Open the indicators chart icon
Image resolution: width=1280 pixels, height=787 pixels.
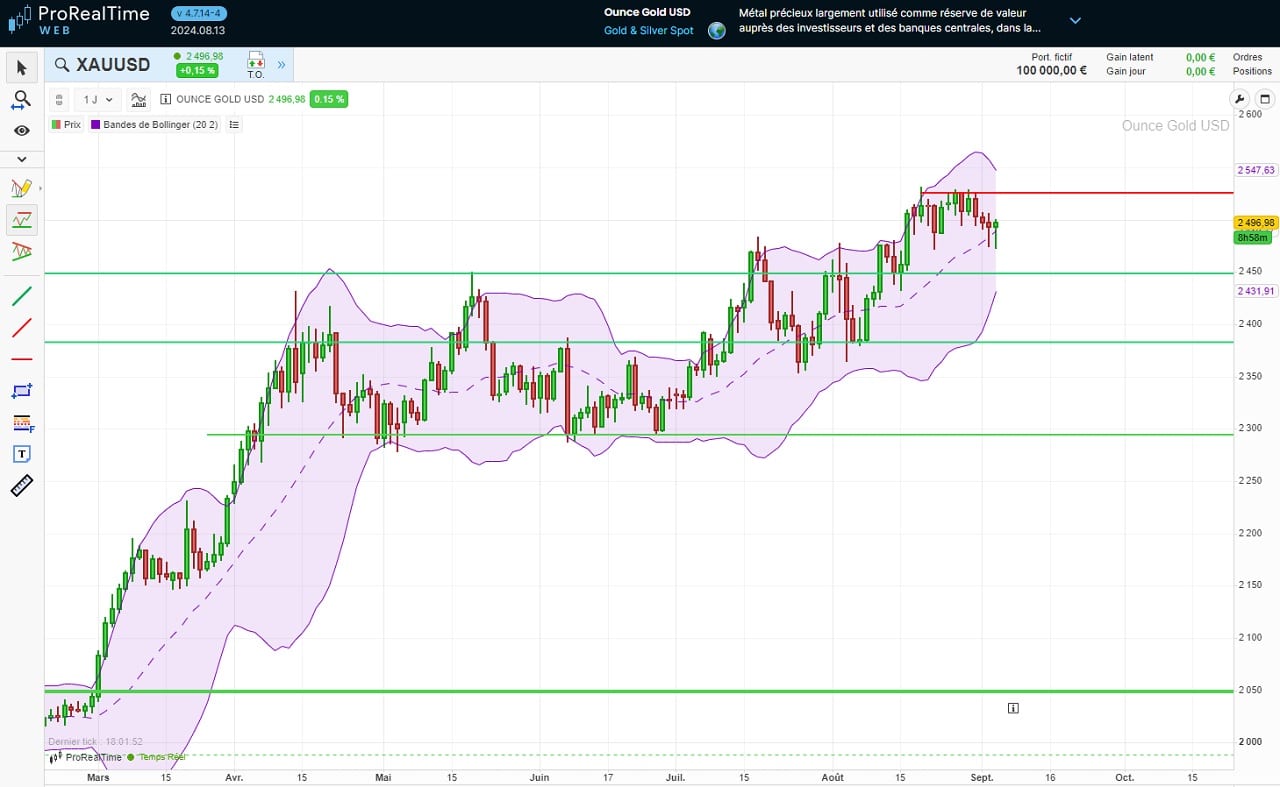tap(138, 99)
